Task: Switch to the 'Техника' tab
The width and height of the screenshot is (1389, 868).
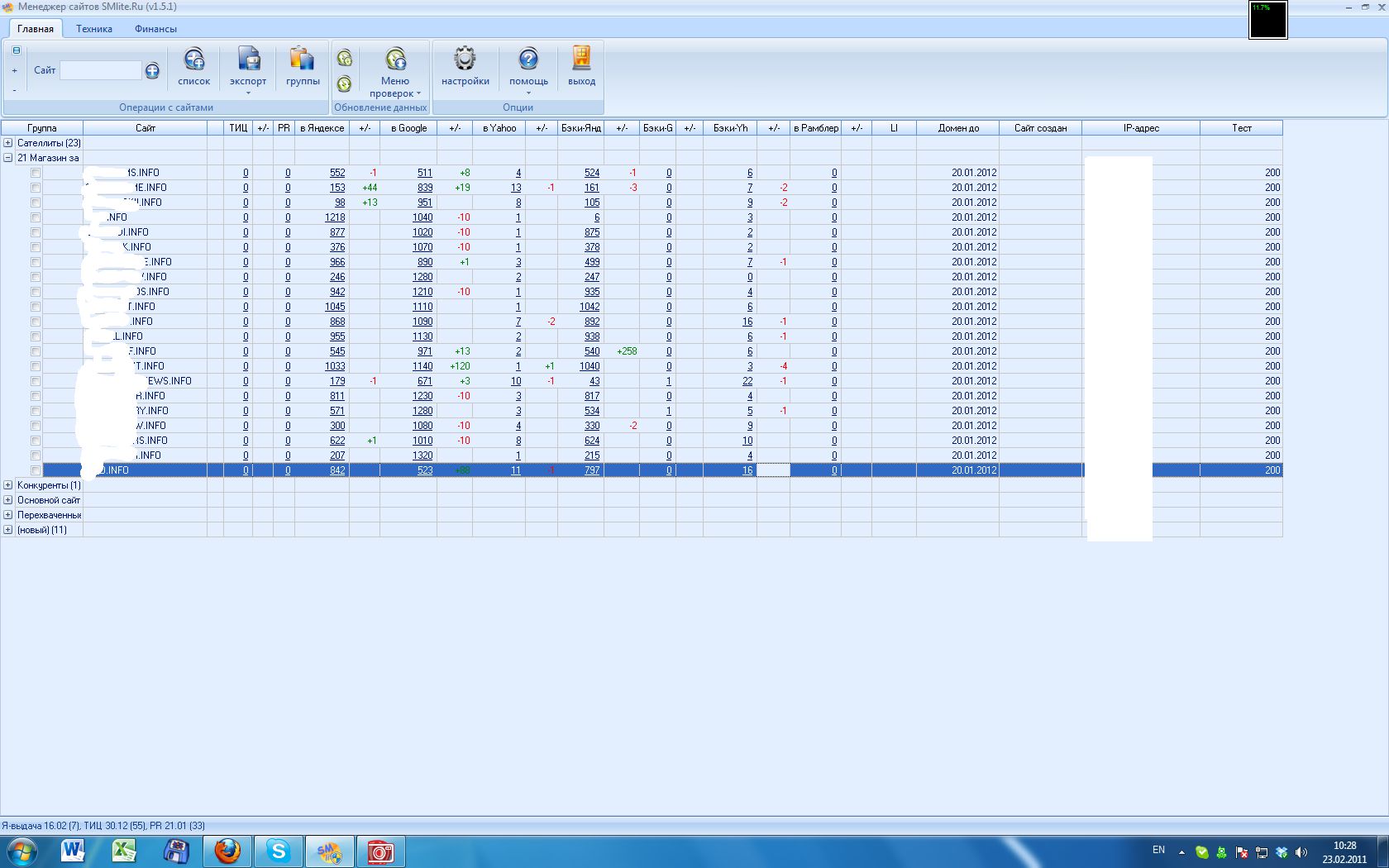Action: coord(94,29)
